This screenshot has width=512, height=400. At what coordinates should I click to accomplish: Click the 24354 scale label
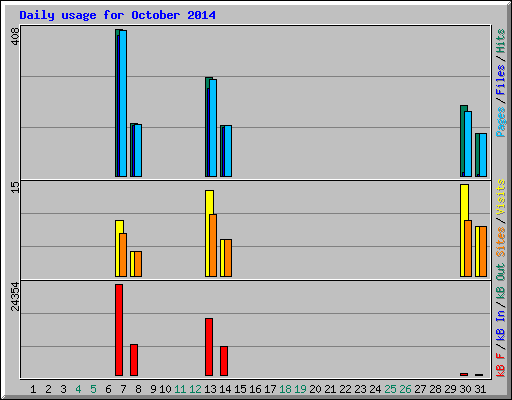(x=15, y=297)
